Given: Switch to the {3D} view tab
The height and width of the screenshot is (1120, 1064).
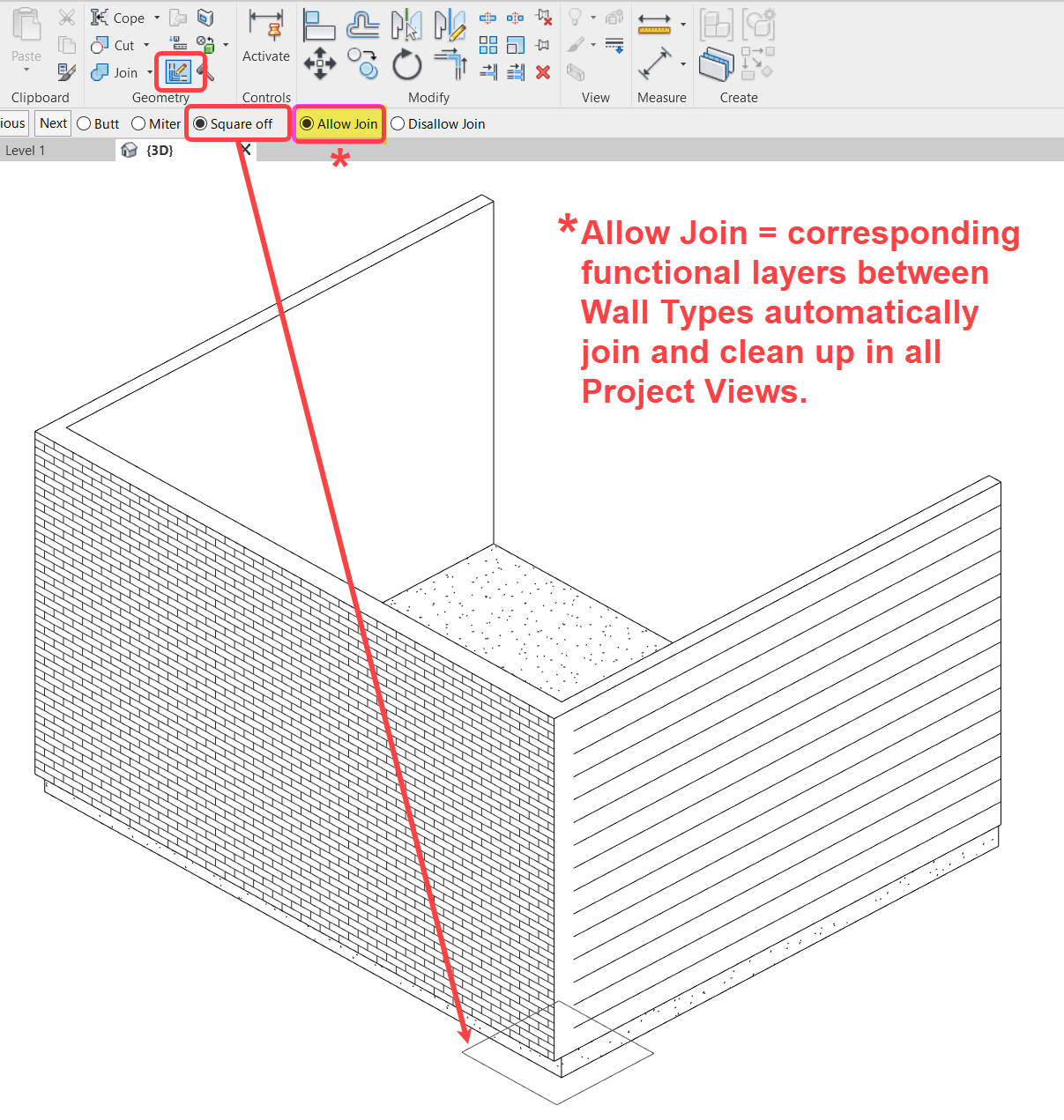Looking at the screenshot, I should 159,150.
